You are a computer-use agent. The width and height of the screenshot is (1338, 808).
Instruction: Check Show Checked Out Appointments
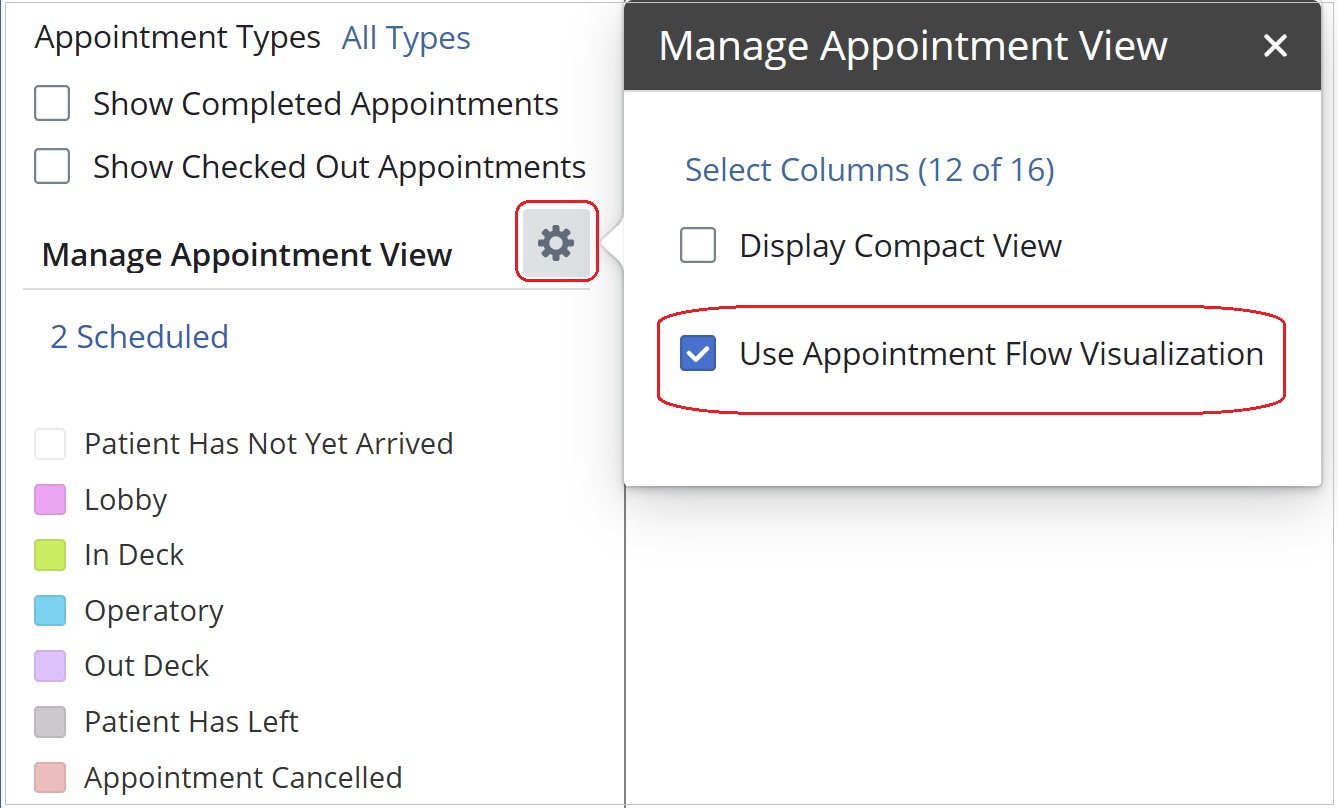pos(51,166)
